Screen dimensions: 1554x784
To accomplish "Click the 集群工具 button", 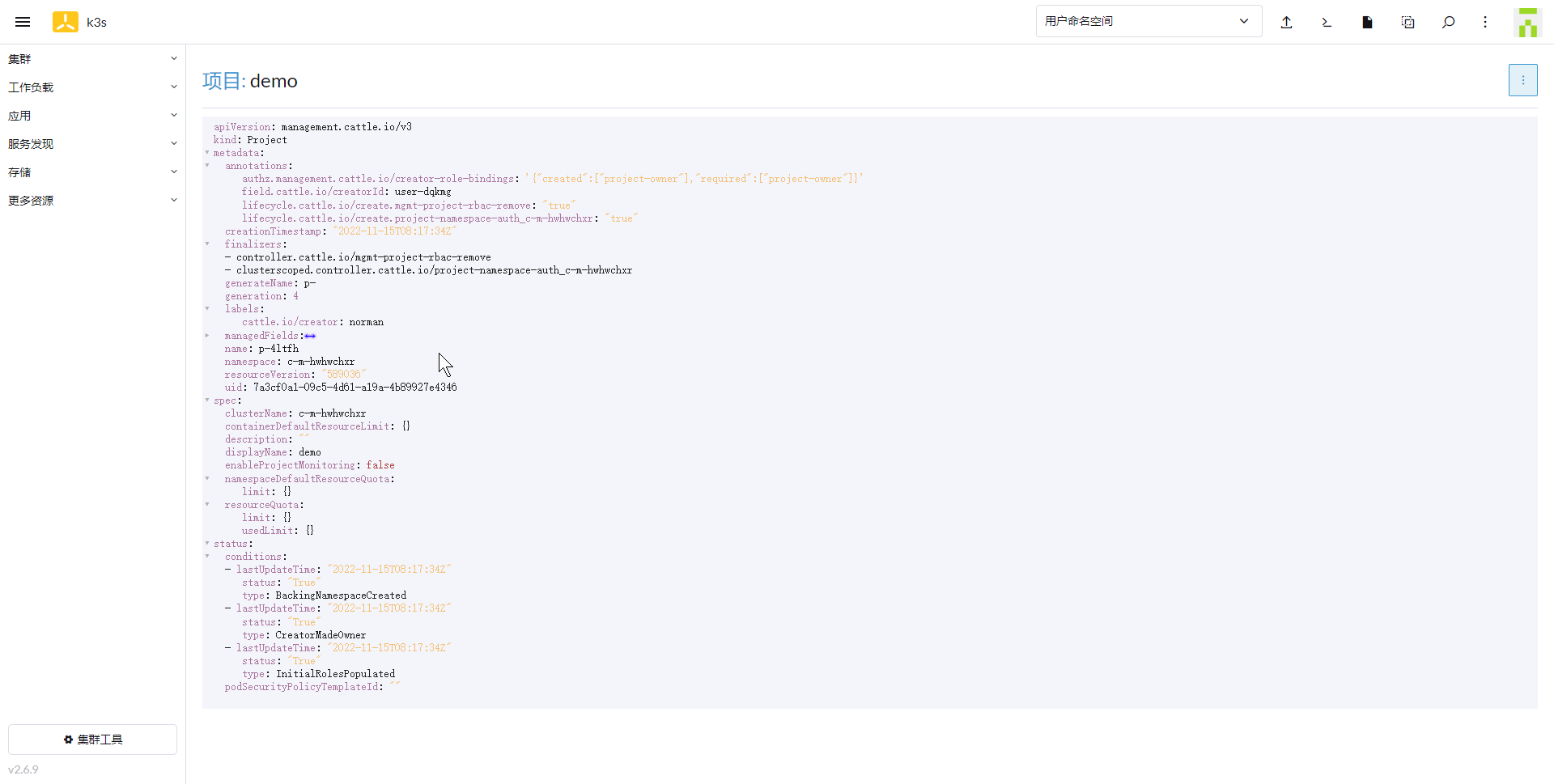I will coord(92,740).
